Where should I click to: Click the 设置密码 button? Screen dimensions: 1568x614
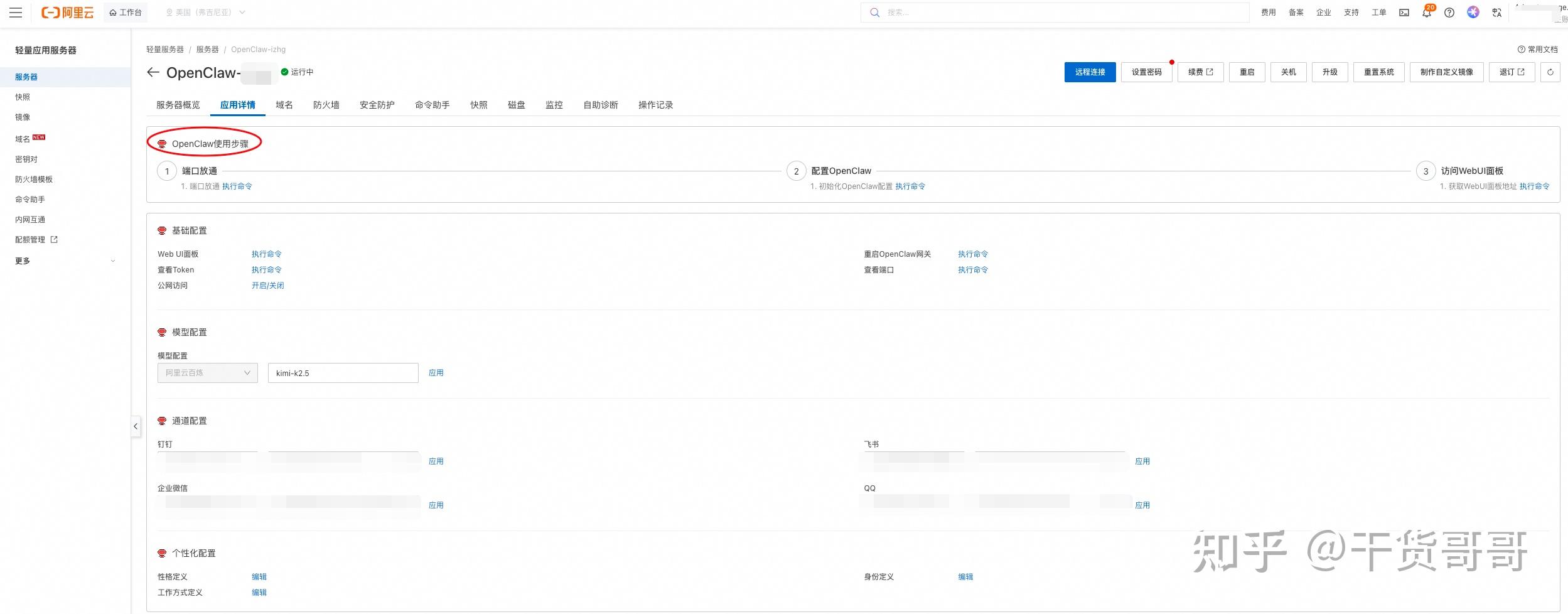coord(1147,72)
